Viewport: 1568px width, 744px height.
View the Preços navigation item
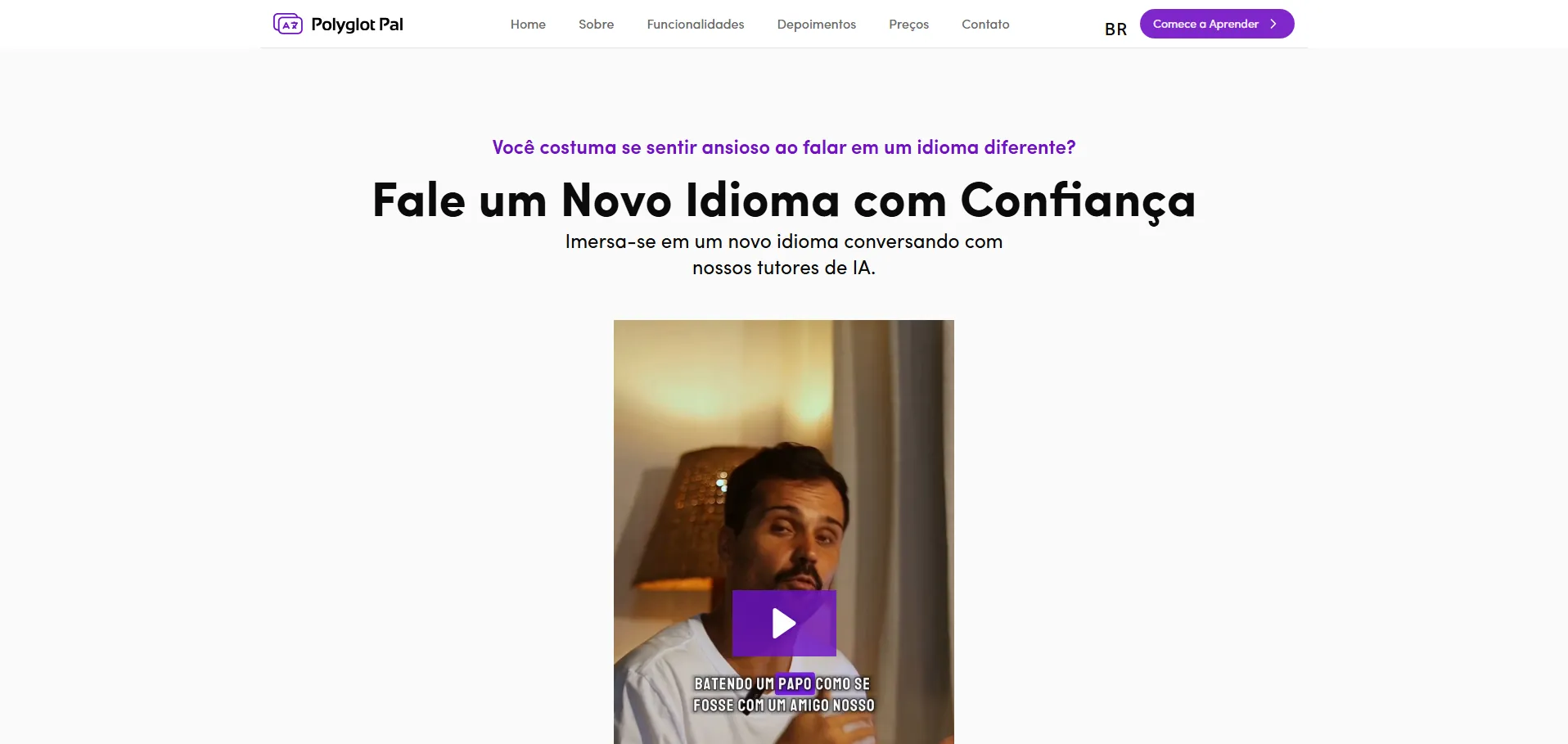(908, 25)
